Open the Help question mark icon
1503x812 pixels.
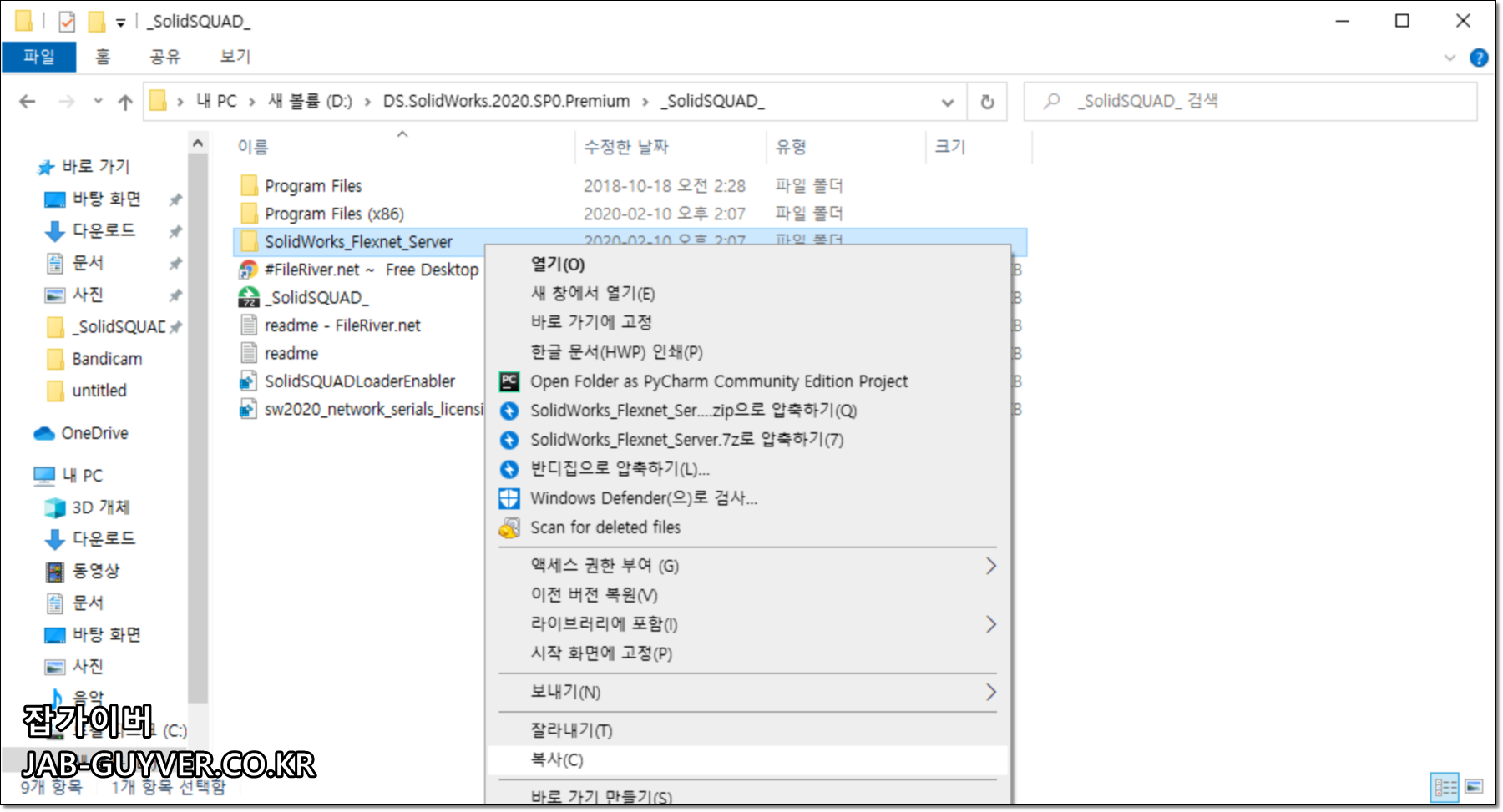click(1479, 58)
